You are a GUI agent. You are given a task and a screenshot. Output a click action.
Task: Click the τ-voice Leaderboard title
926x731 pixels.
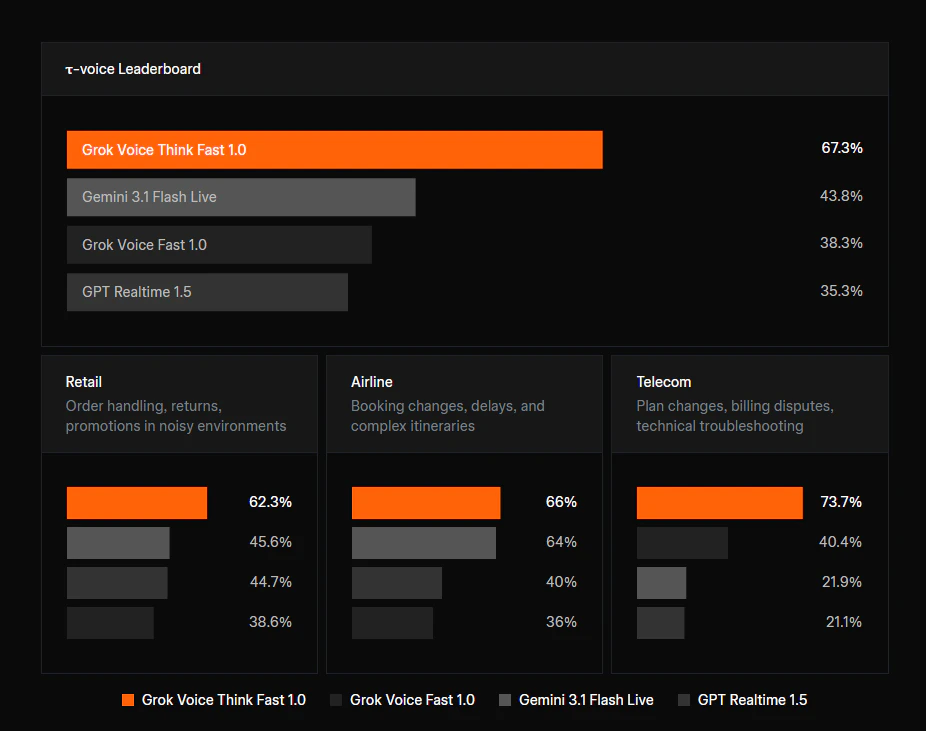[133, 68]
